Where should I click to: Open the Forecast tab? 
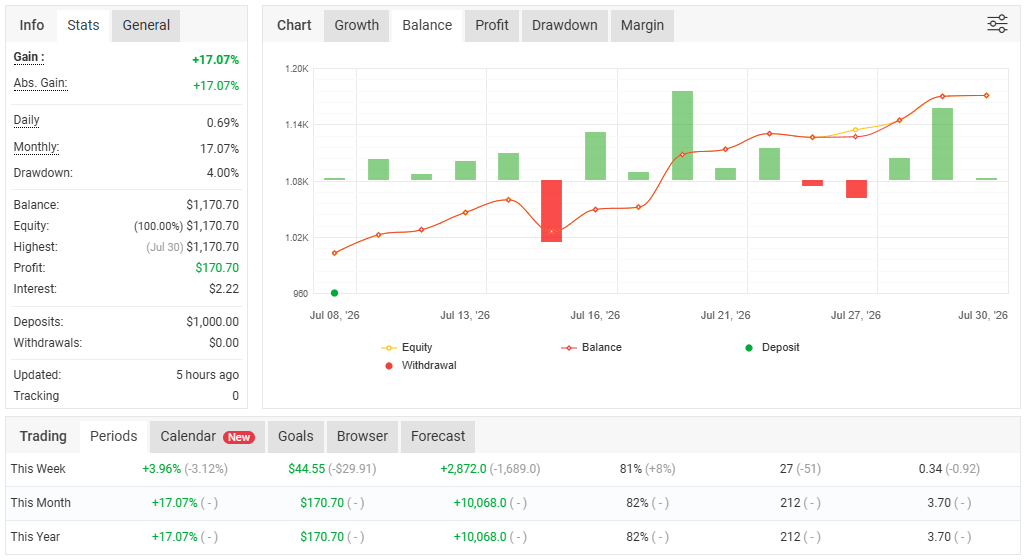438,436
